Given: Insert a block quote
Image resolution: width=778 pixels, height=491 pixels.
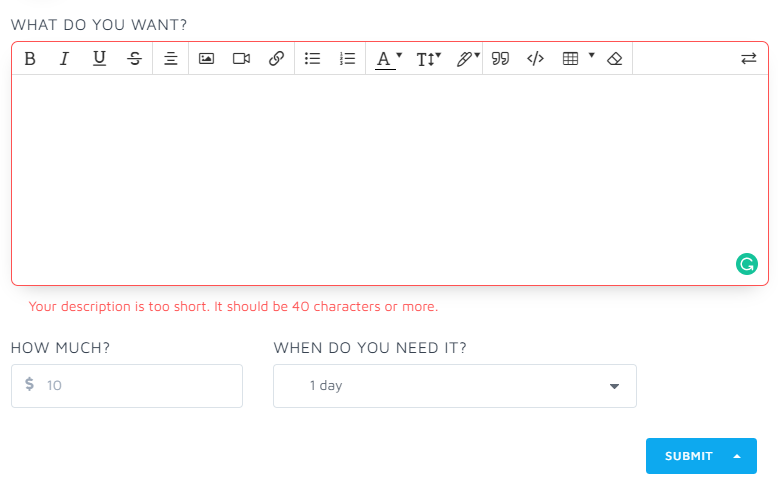Looking at the screenshot, I should 500,59.
